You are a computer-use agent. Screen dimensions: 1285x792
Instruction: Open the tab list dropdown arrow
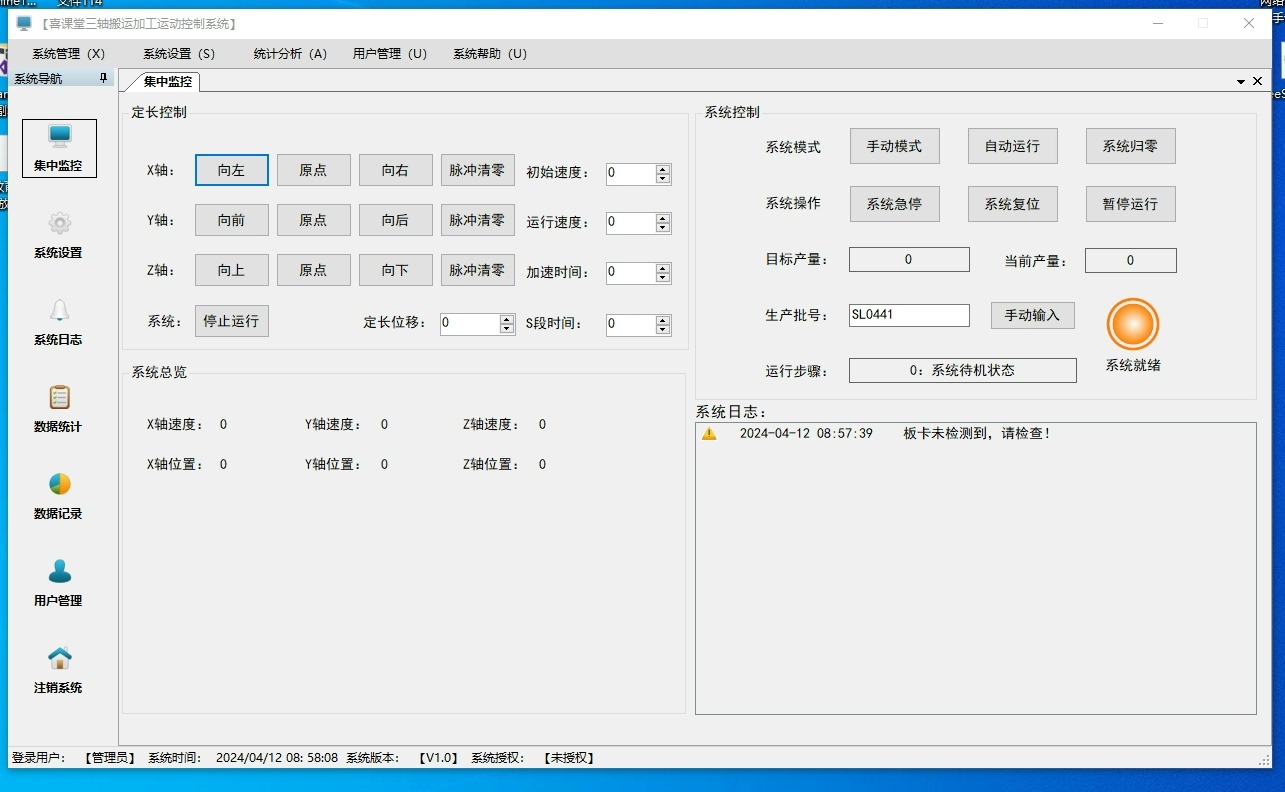pos(1240,81)
